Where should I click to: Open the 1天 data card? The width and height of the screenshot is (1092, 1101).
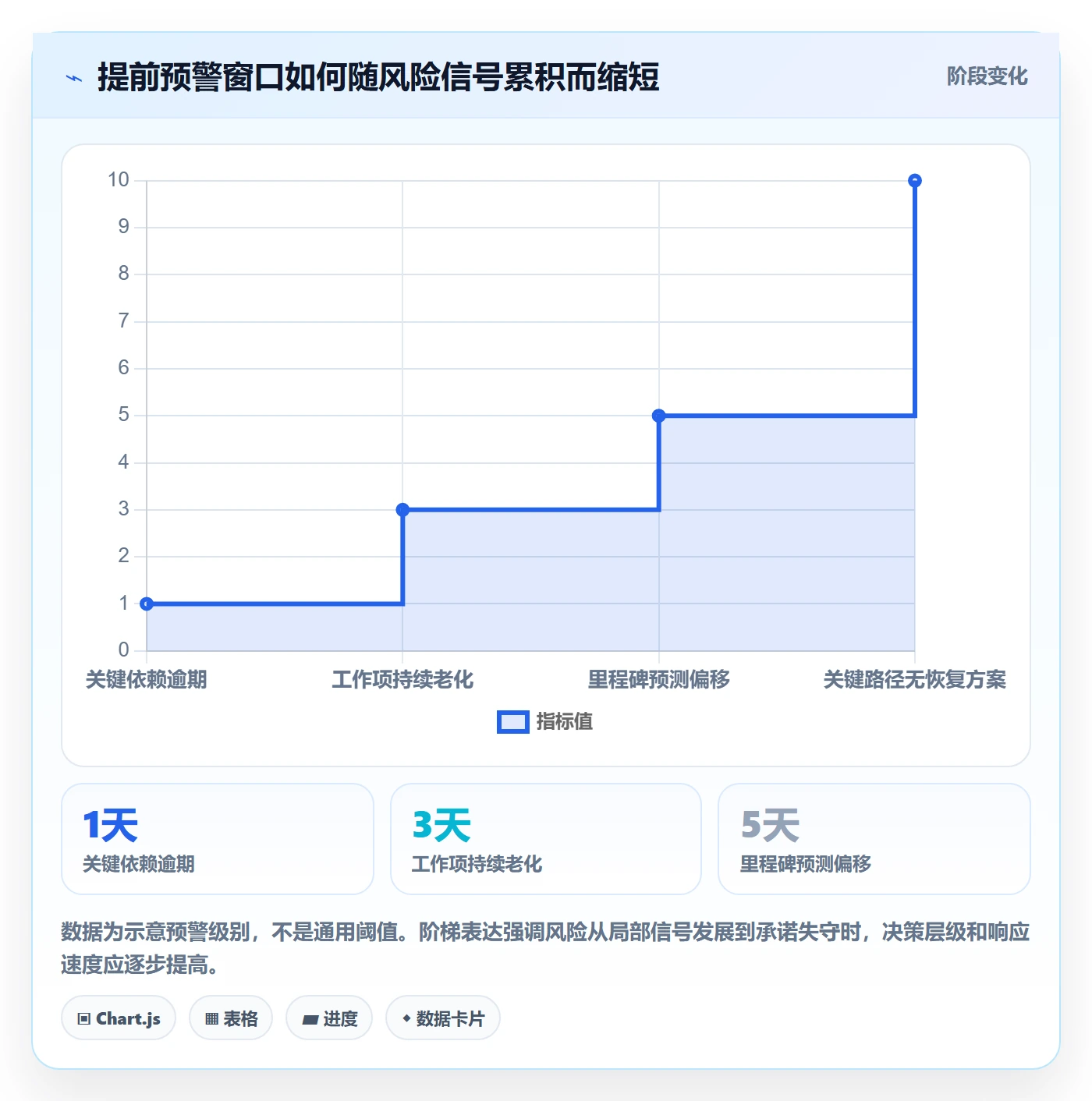(218, 839)
